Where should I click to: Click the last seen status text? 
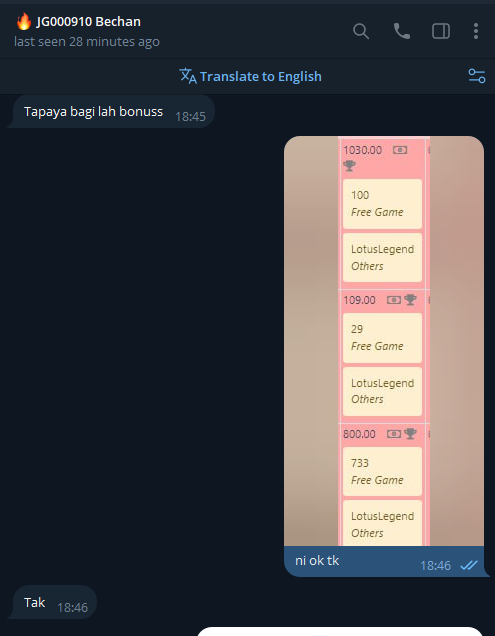[x=87, y=41]
